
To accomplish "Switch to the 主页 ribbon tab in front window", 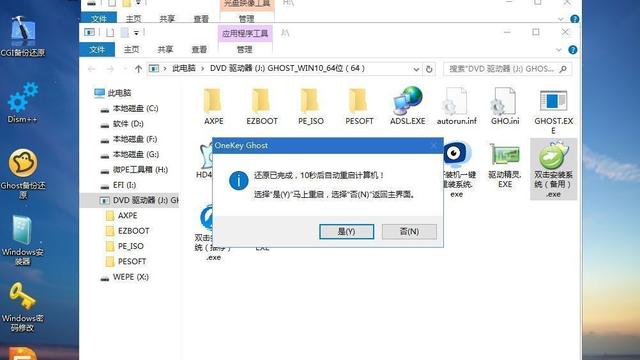I will tap(131, 49).
